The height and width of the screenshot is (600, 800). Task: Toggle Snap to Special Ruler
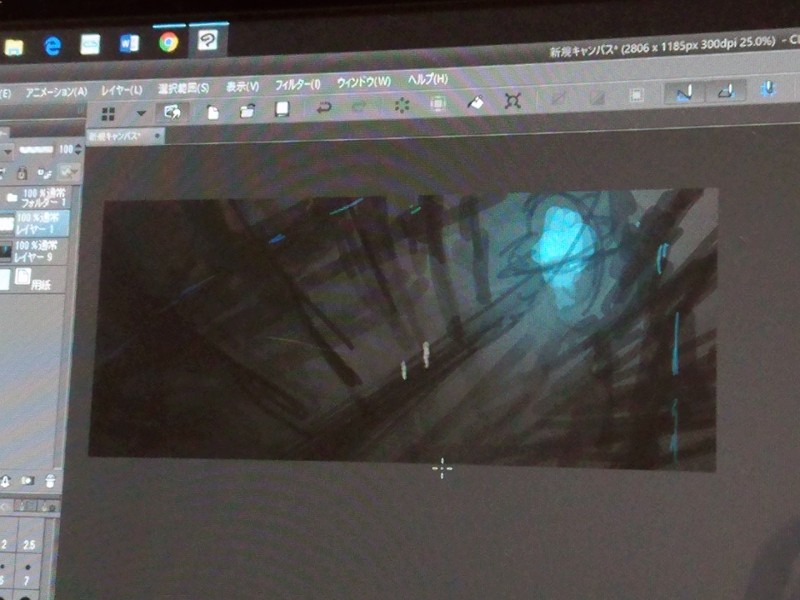727,91
